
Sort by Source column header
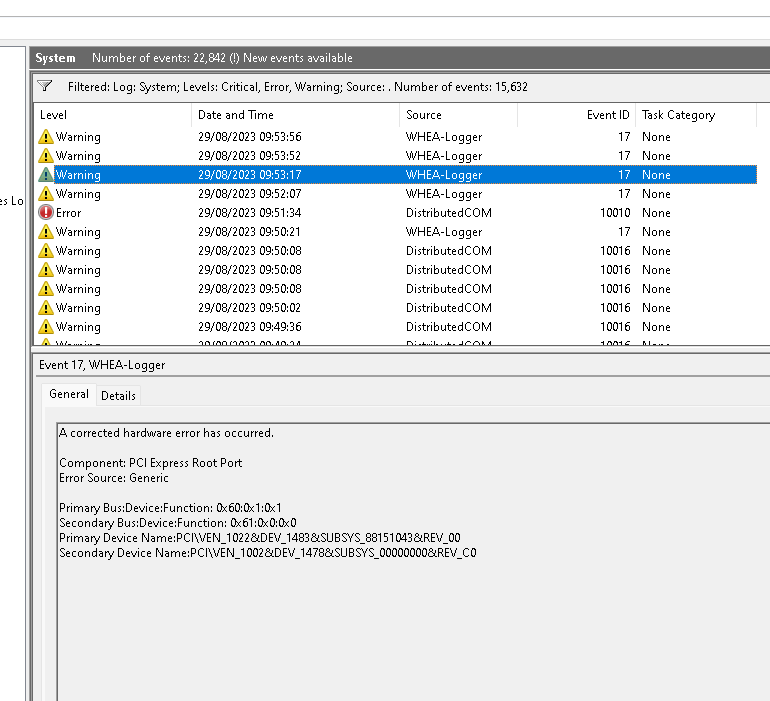pos(459,115)
